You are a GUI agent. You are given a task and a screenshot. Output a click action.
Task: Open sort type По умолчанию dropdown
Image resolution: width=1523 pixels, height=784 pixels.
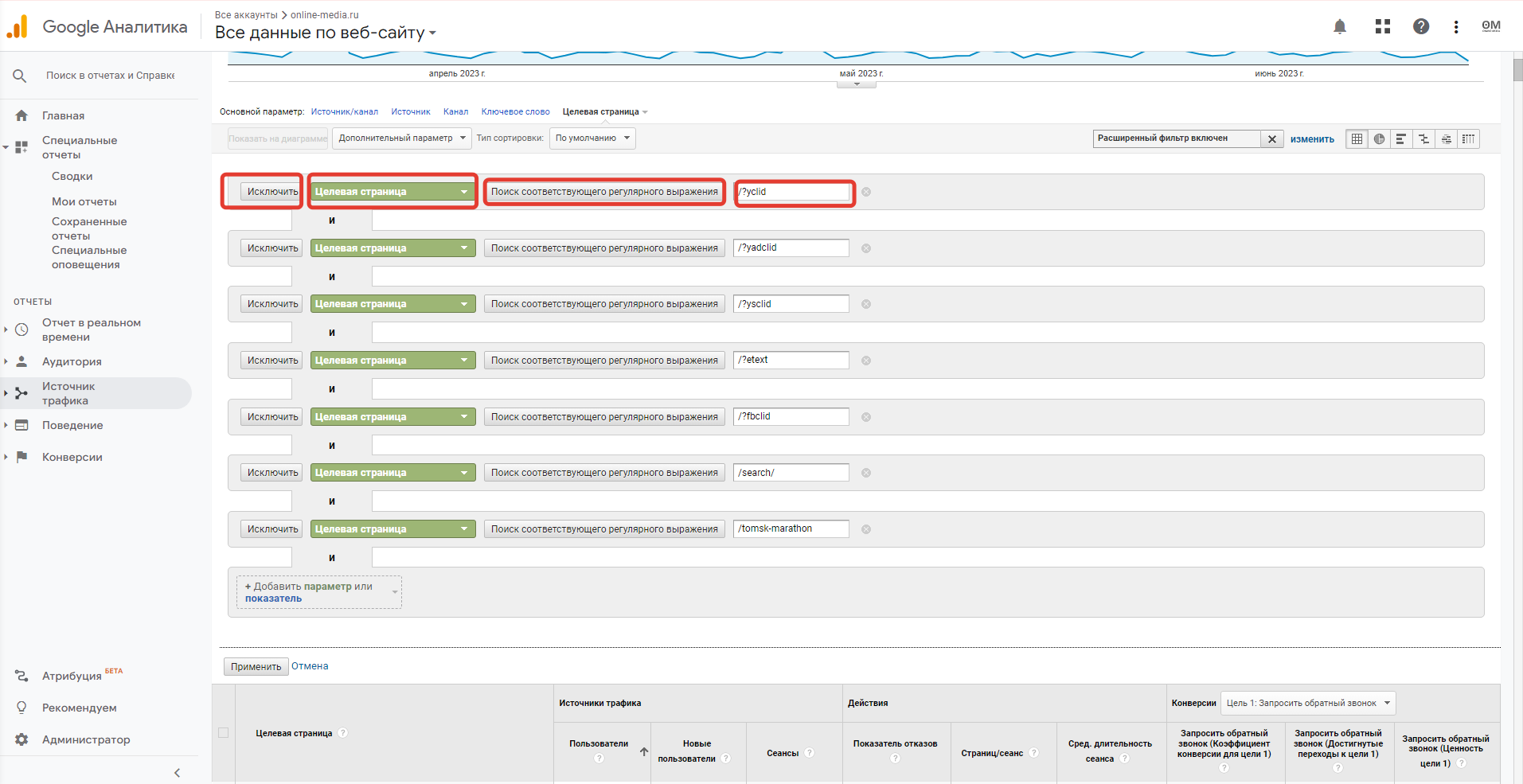click(592, 138)
